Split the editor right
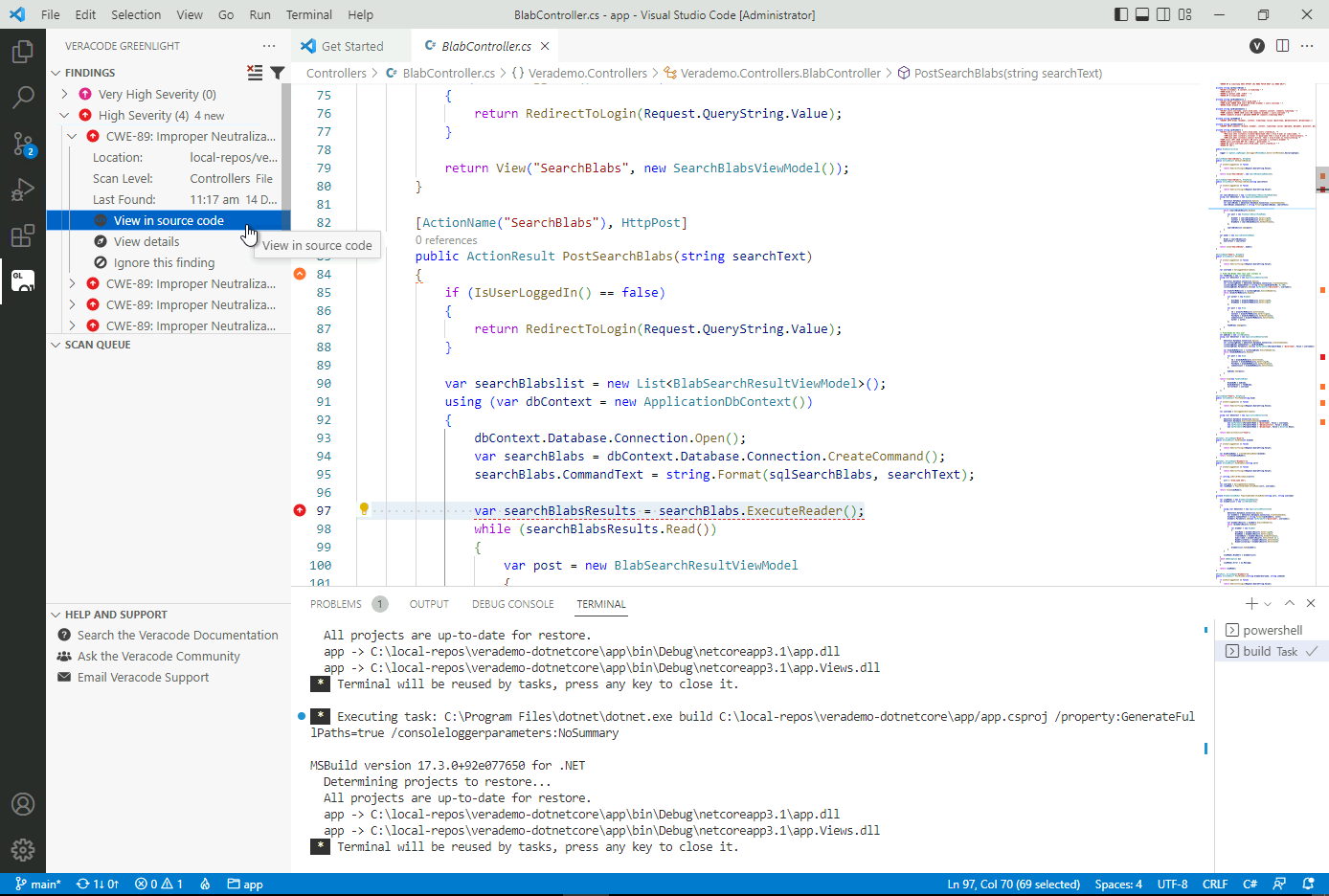This screenshot has height=896, width=1329. 1283,46
